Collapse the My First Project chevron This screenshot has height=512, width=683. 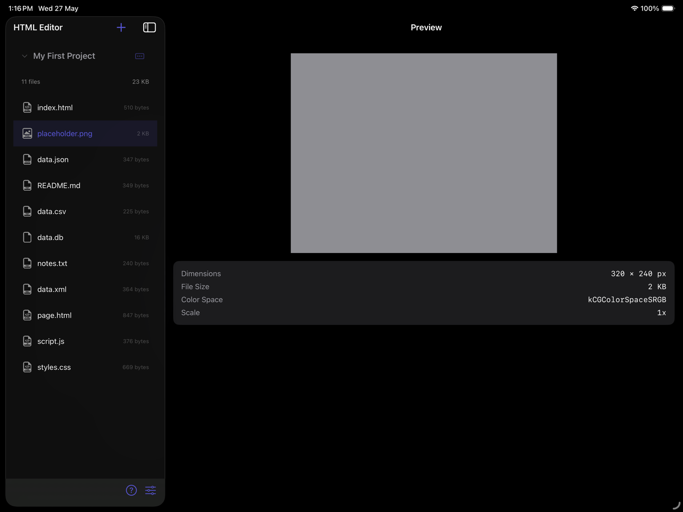tap(24, 56)
